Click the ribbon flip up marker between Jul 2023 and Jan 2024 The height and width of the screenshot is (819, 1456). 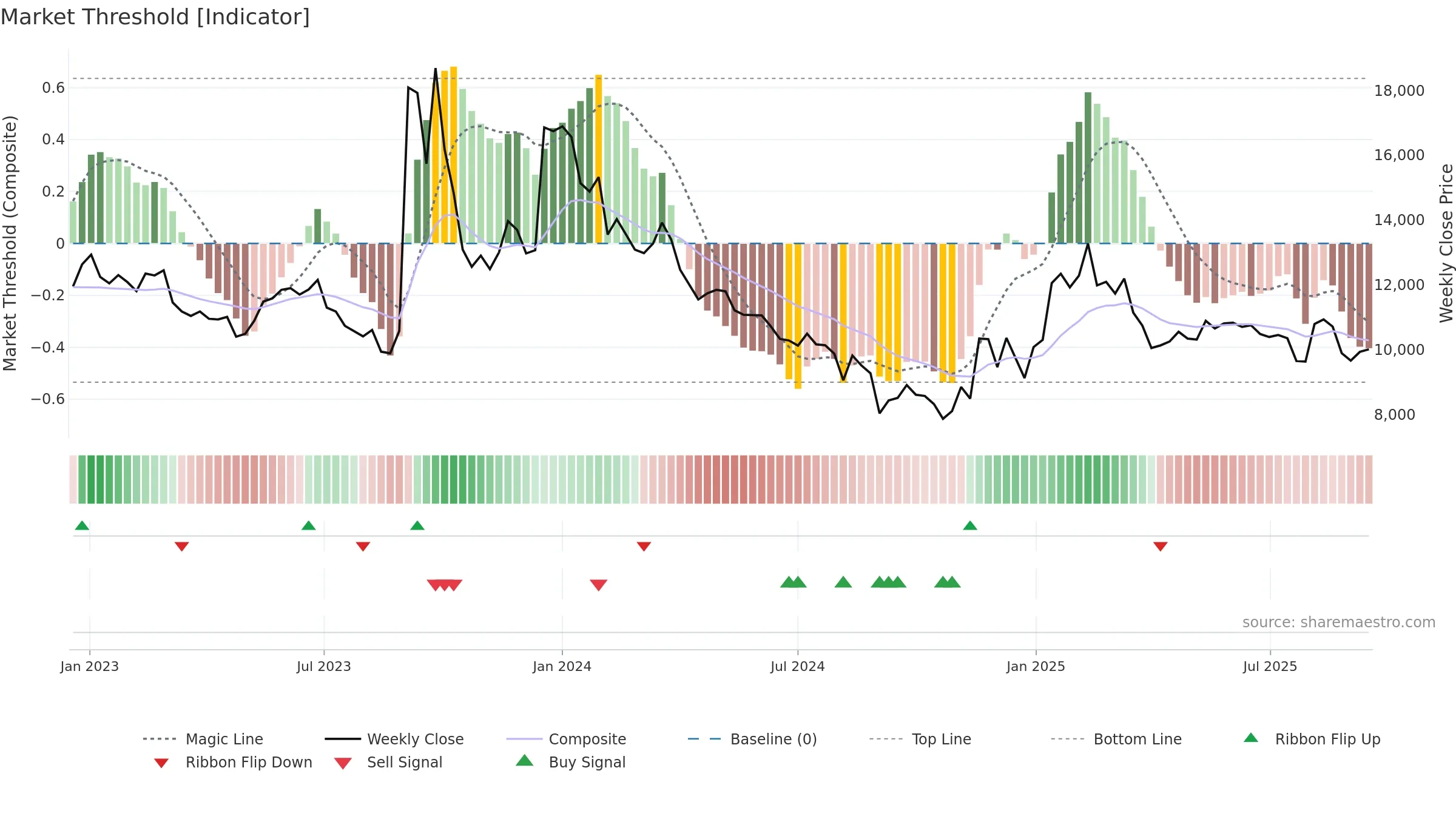pyautogui.click(x=417, y=525)
